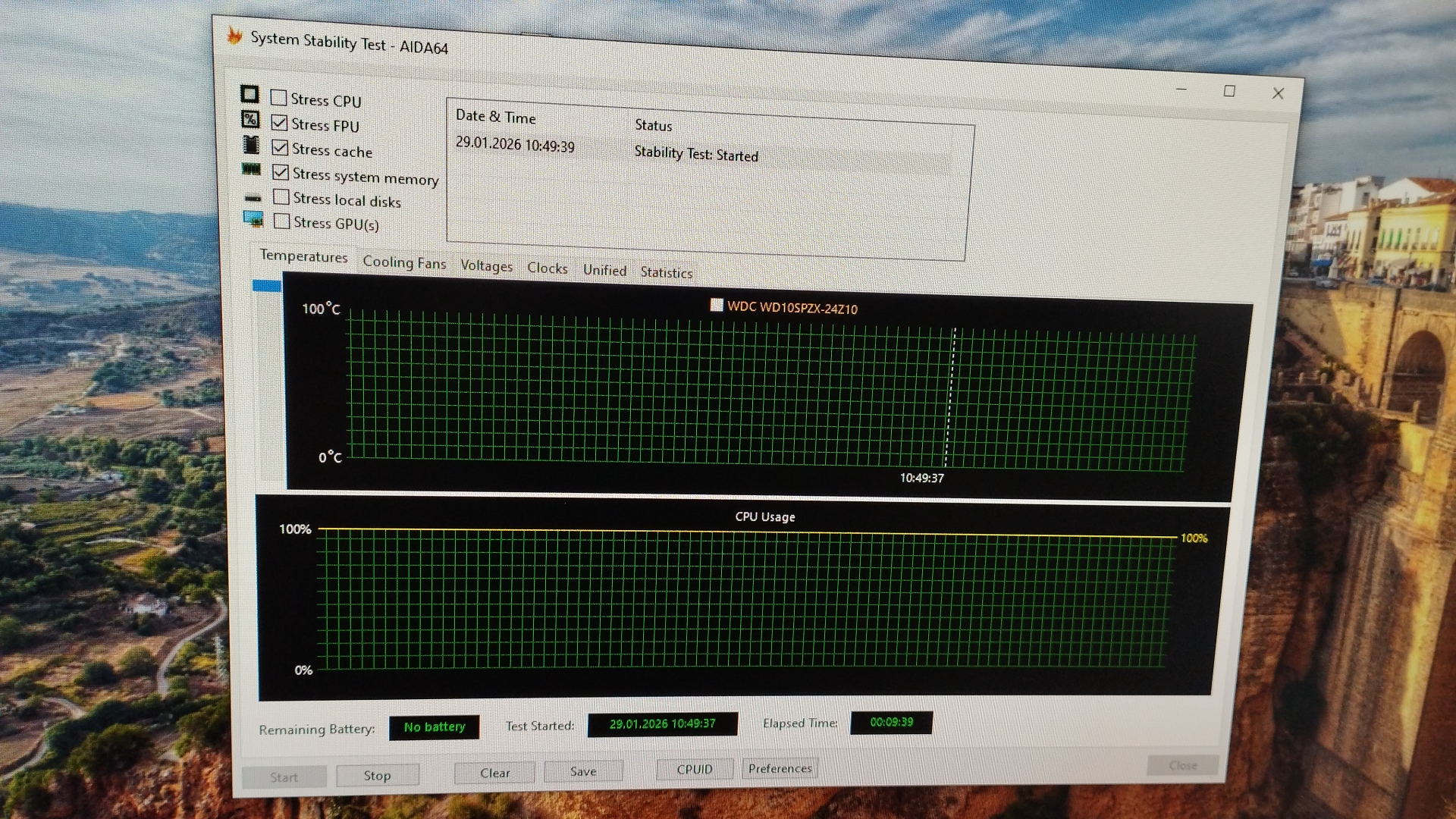
Task: Open the Preferences dialog button
Action: [x=780, y=768]
